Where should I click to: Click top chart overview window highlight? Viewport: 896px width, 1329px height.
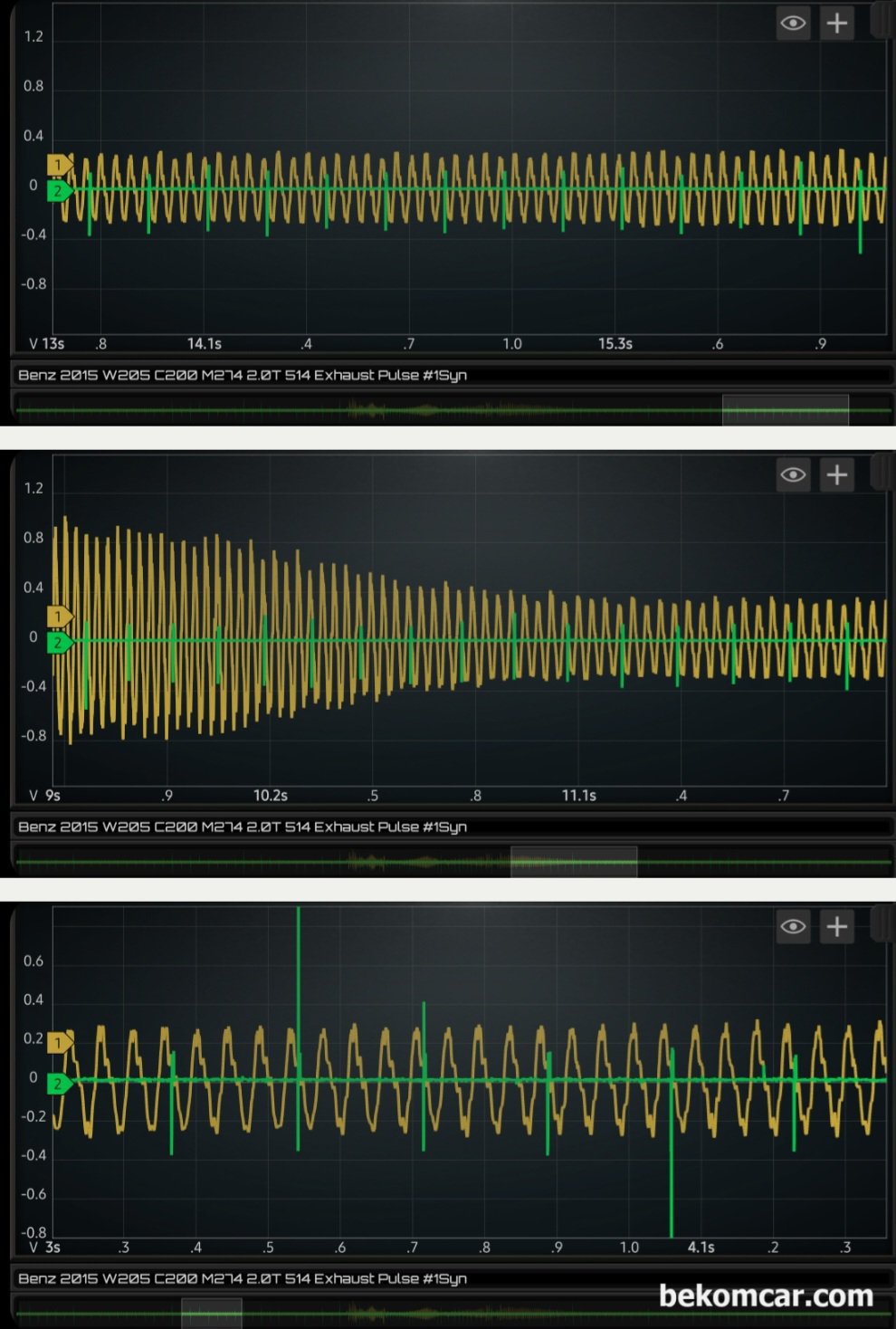click(x=786, y=410)
